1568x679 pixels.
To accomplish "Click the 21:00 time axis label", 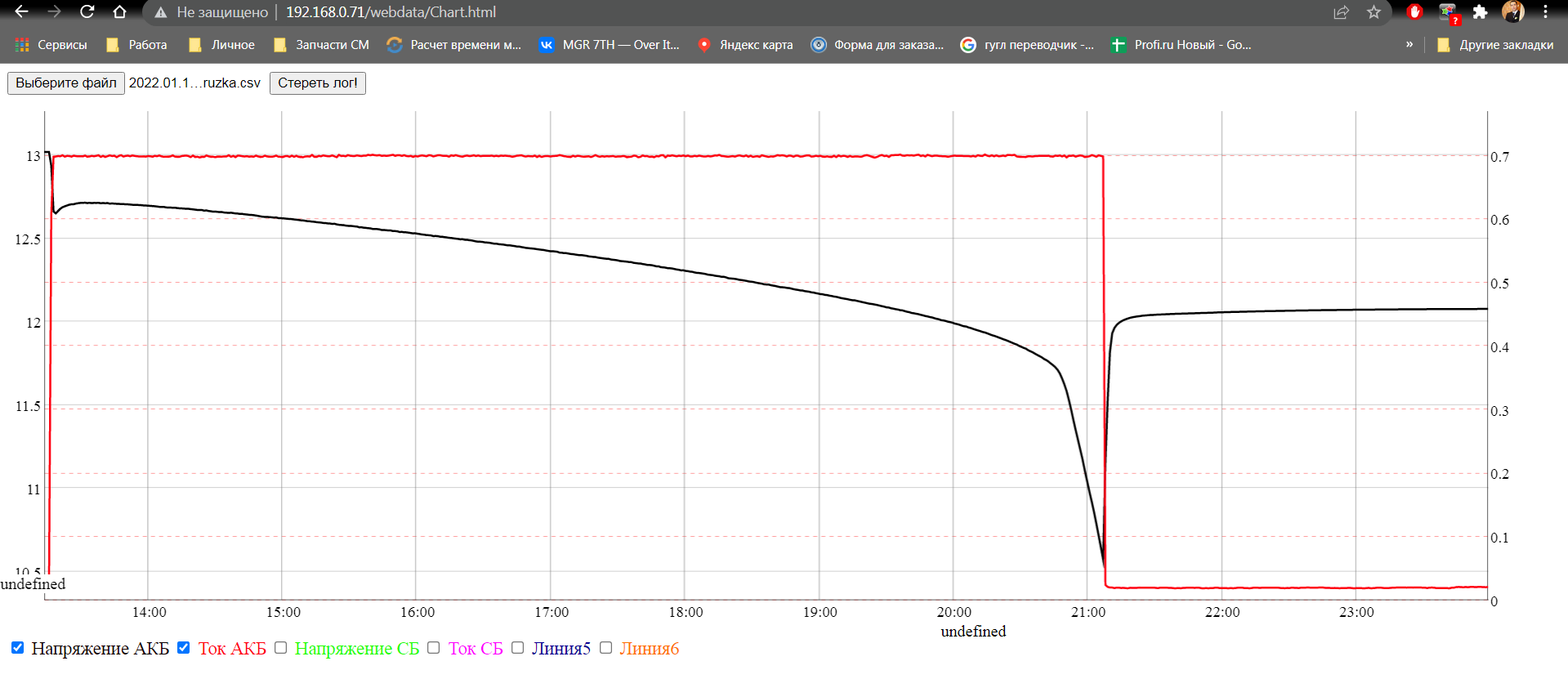I will (1088, 612).
